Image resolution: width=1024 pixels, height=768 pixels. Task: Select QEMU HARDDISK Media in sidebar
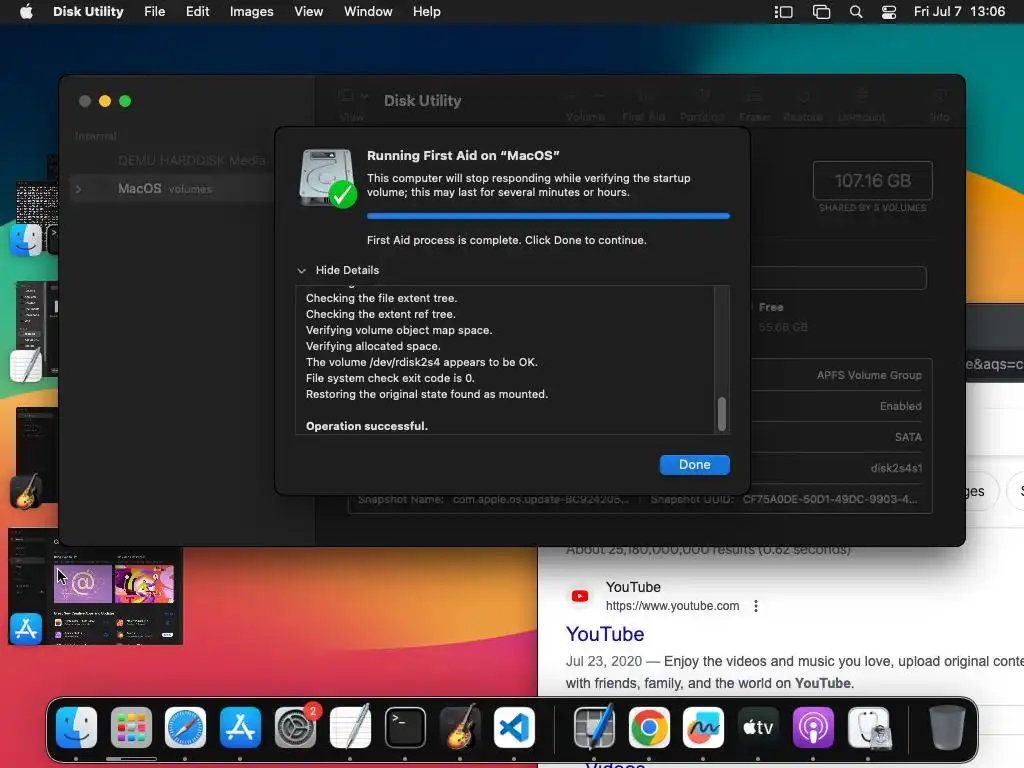coord(191,160)
